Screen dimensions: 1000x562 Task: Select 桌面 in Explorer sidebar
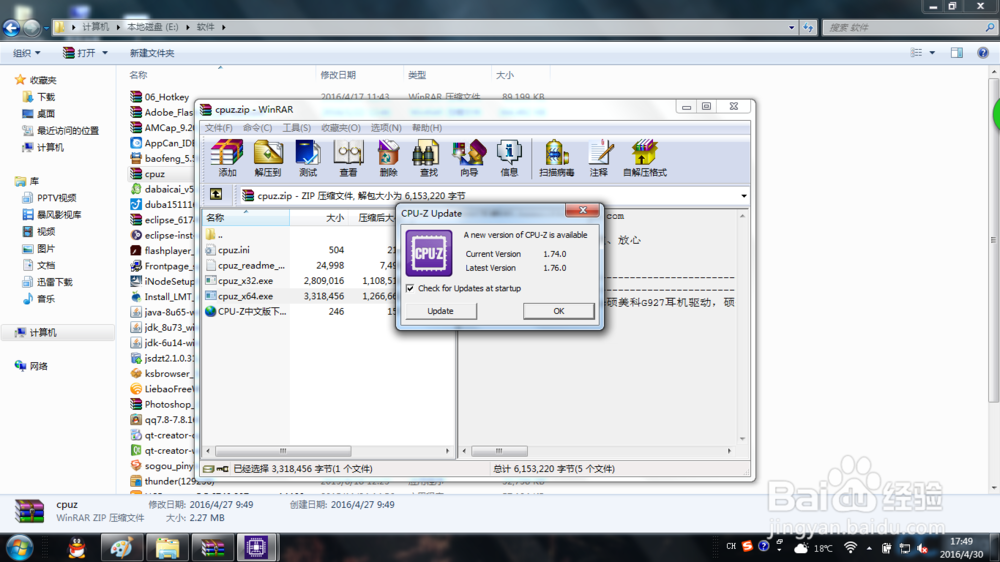pyautogui.click(x=46, y=114)
